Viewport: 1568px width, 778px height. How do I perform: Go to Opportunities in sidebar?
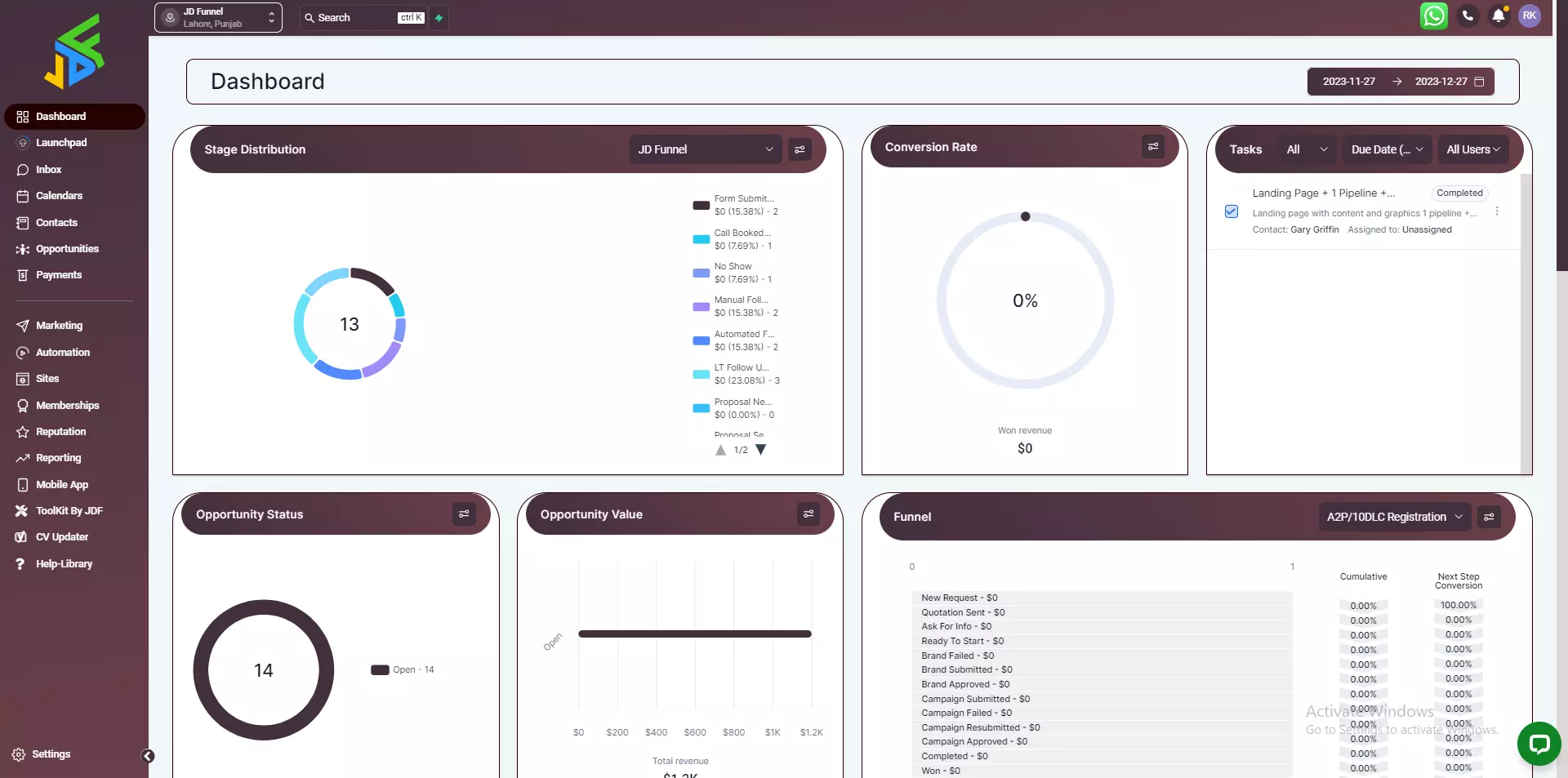67,249
